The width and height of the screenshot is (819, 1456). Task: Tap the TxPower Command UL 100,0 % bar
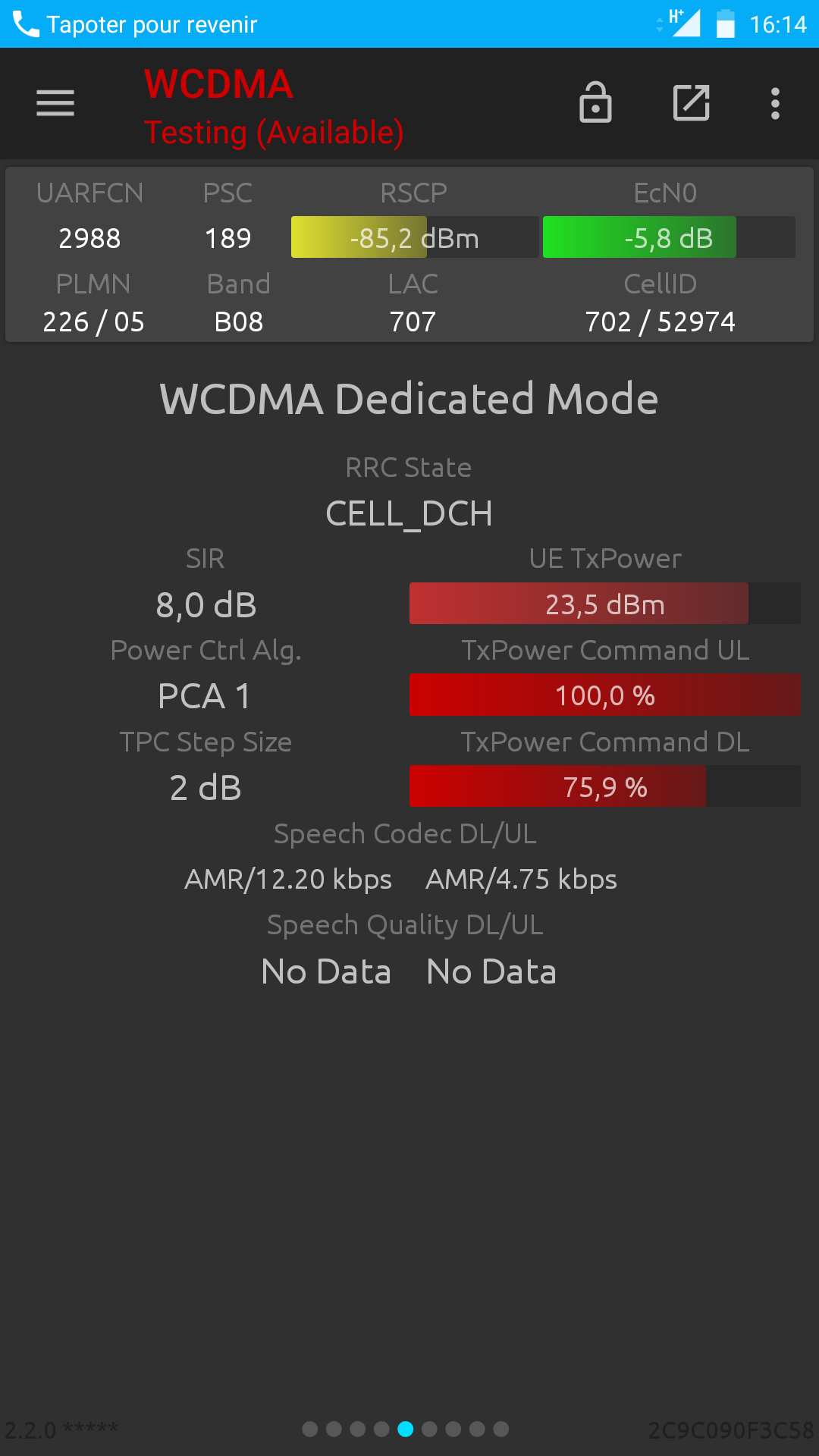(x=605, y=695)
